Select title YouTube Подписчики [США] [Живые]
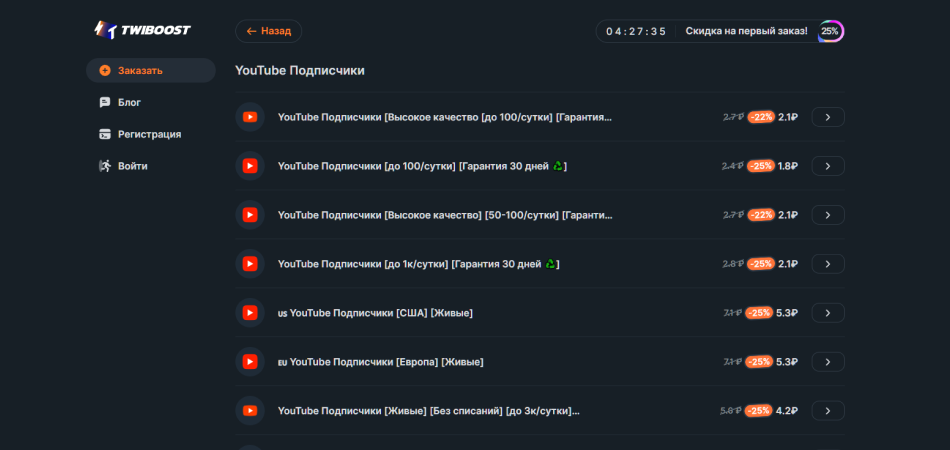 375,313
